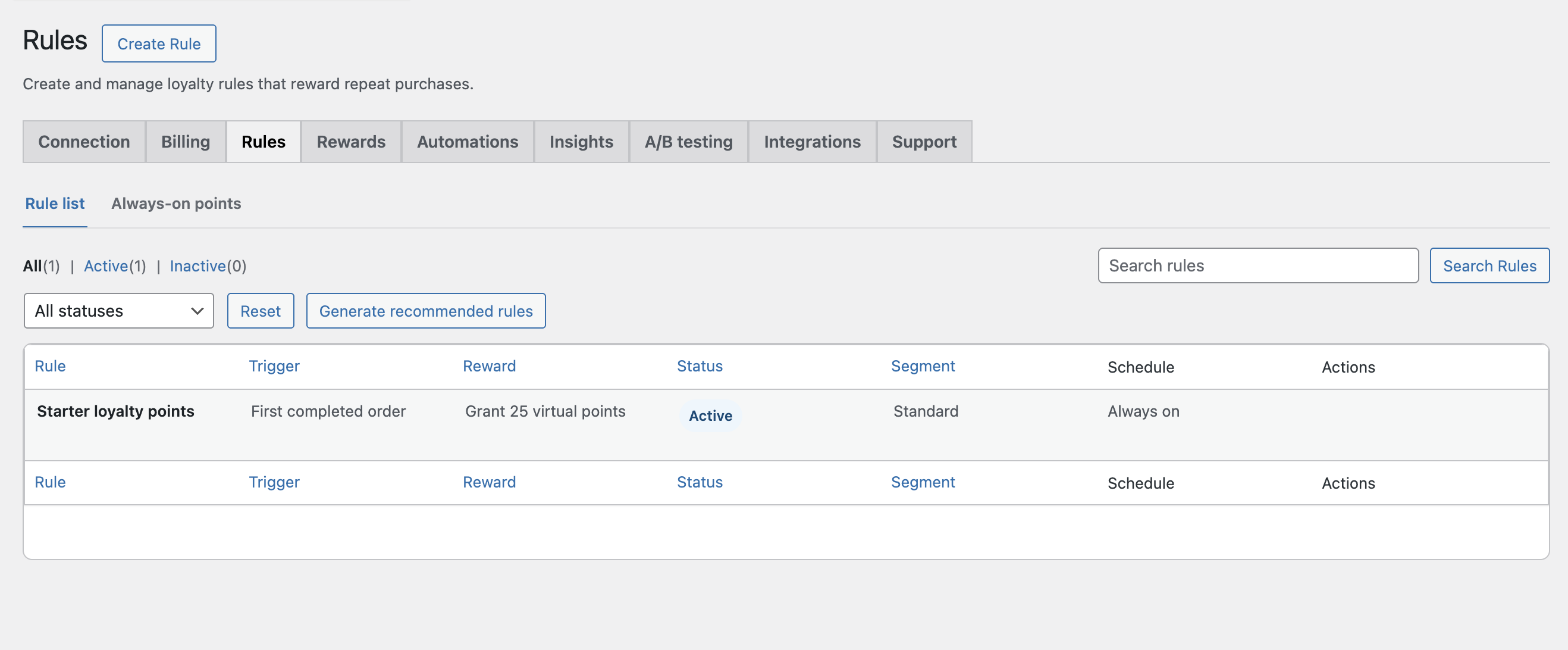This screenshot has height=650, width=1568.
Task: Click the Schedule header column
Action: pos(1141,367)
